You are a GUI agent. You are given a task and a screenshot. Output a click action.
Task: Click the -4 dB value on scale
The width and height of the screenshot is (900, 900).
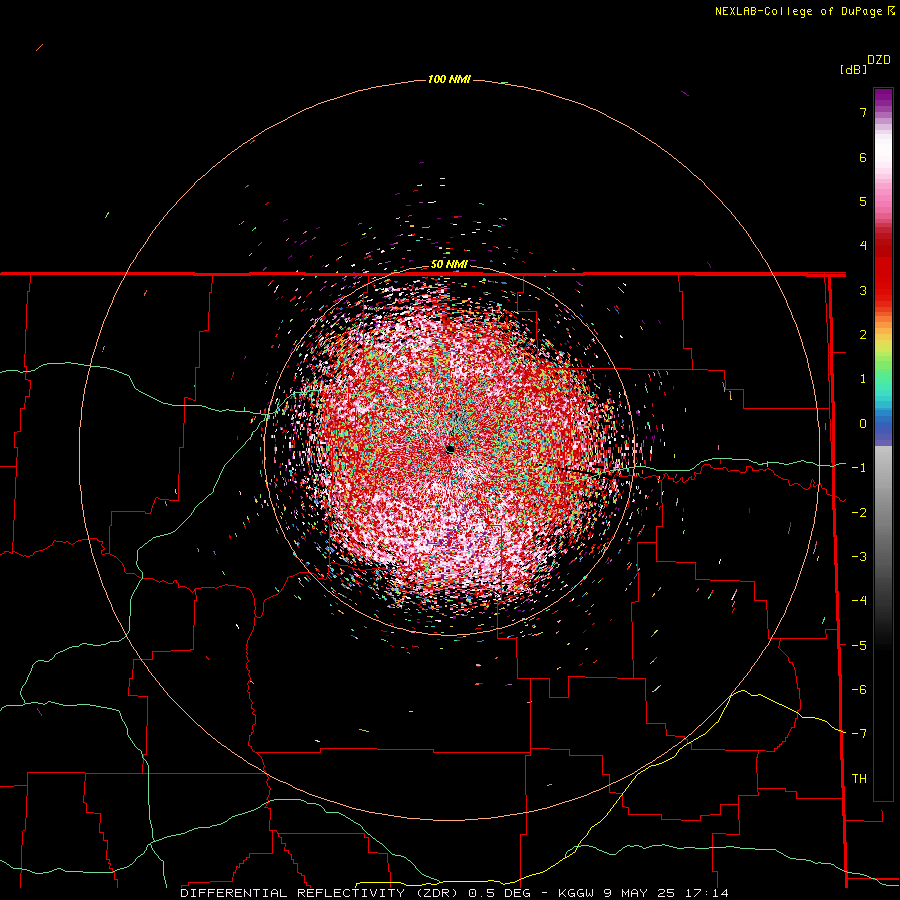click(x=859, y=601)
